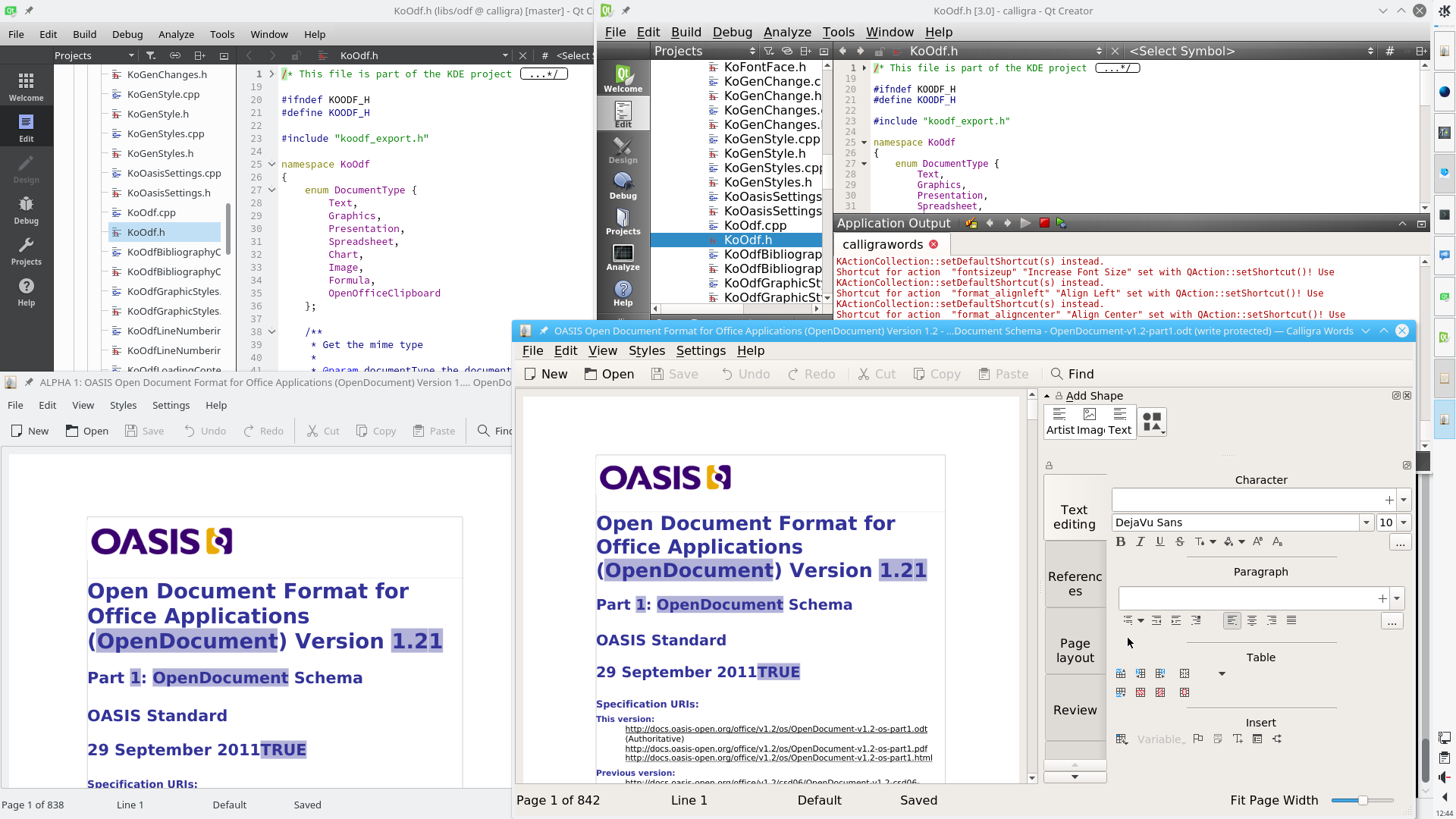Click the Analyze menu item
Image resolution: width=1456 pixels, height=819 pixels.
click(175, 34)
